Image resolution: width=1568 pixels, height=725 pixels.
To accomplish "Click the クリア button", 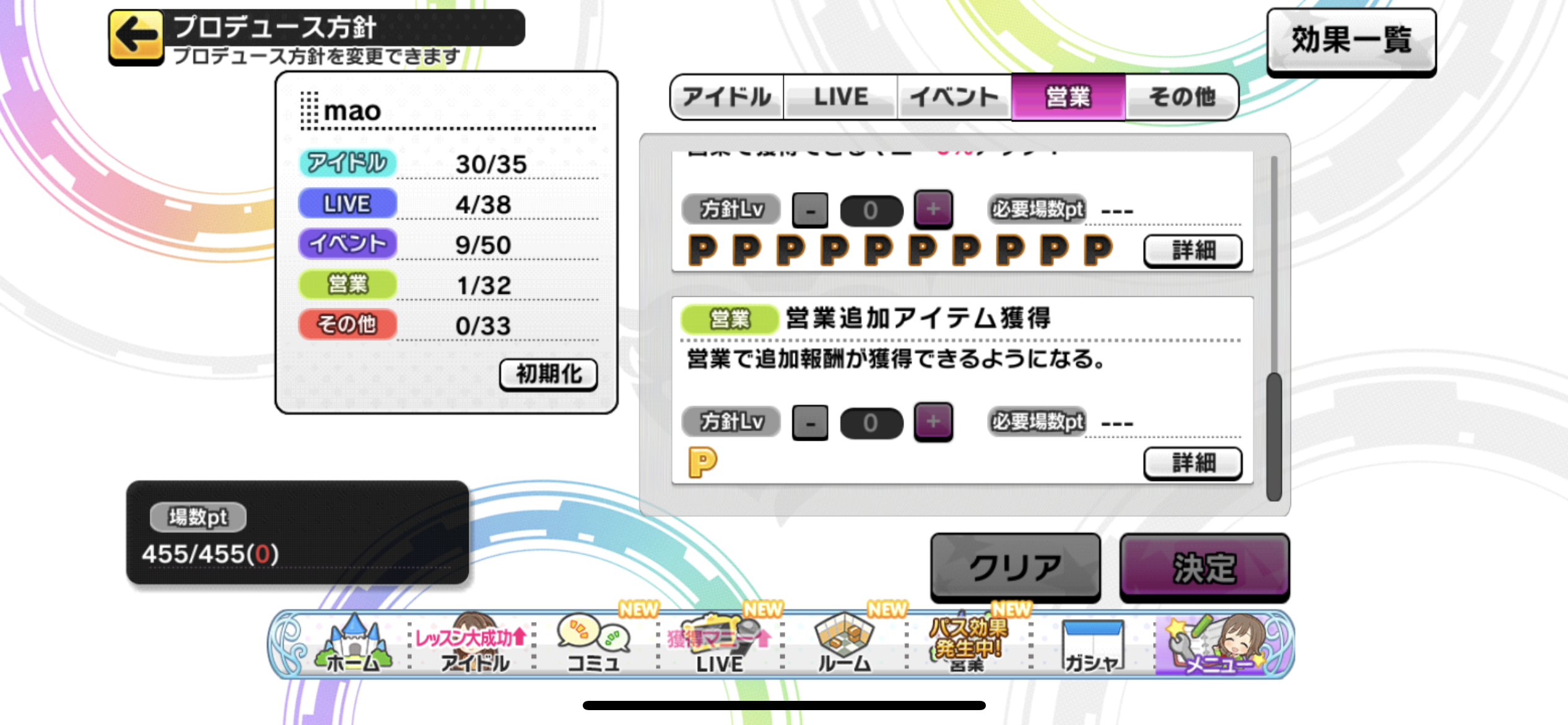I will (x=1016, y=567).
